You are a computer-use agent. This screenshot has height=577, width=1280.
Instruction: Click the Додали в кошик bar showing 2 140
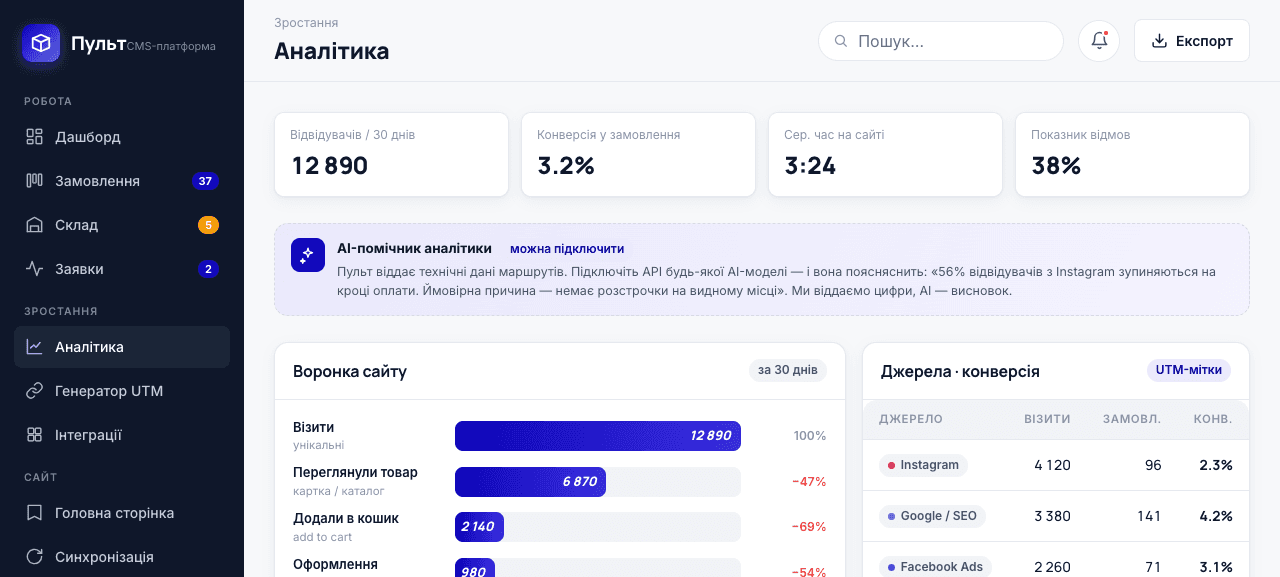click(x=479, y=527)
